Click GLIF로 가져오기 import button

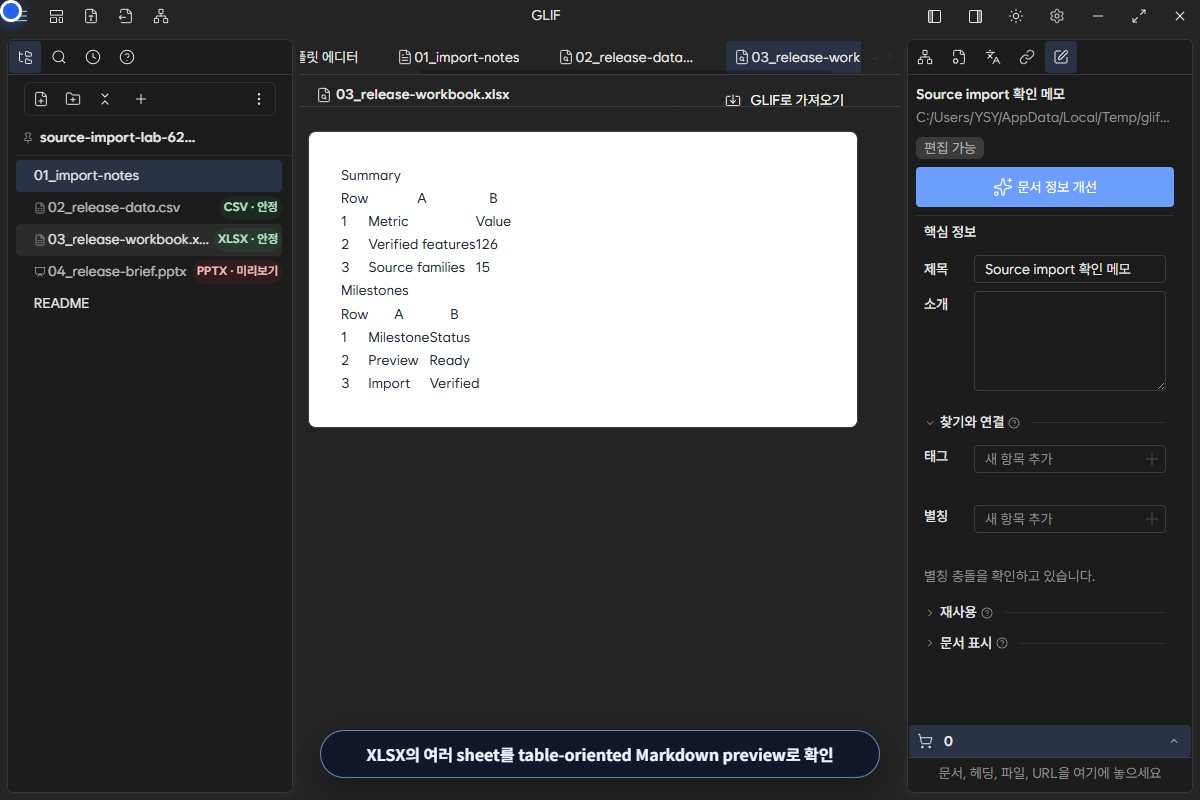pos(785,100)
